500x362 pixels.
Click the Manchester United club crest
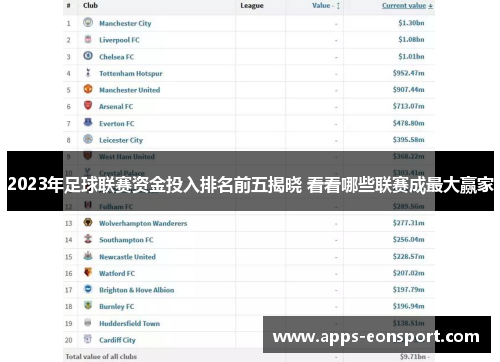click(88, 89)
